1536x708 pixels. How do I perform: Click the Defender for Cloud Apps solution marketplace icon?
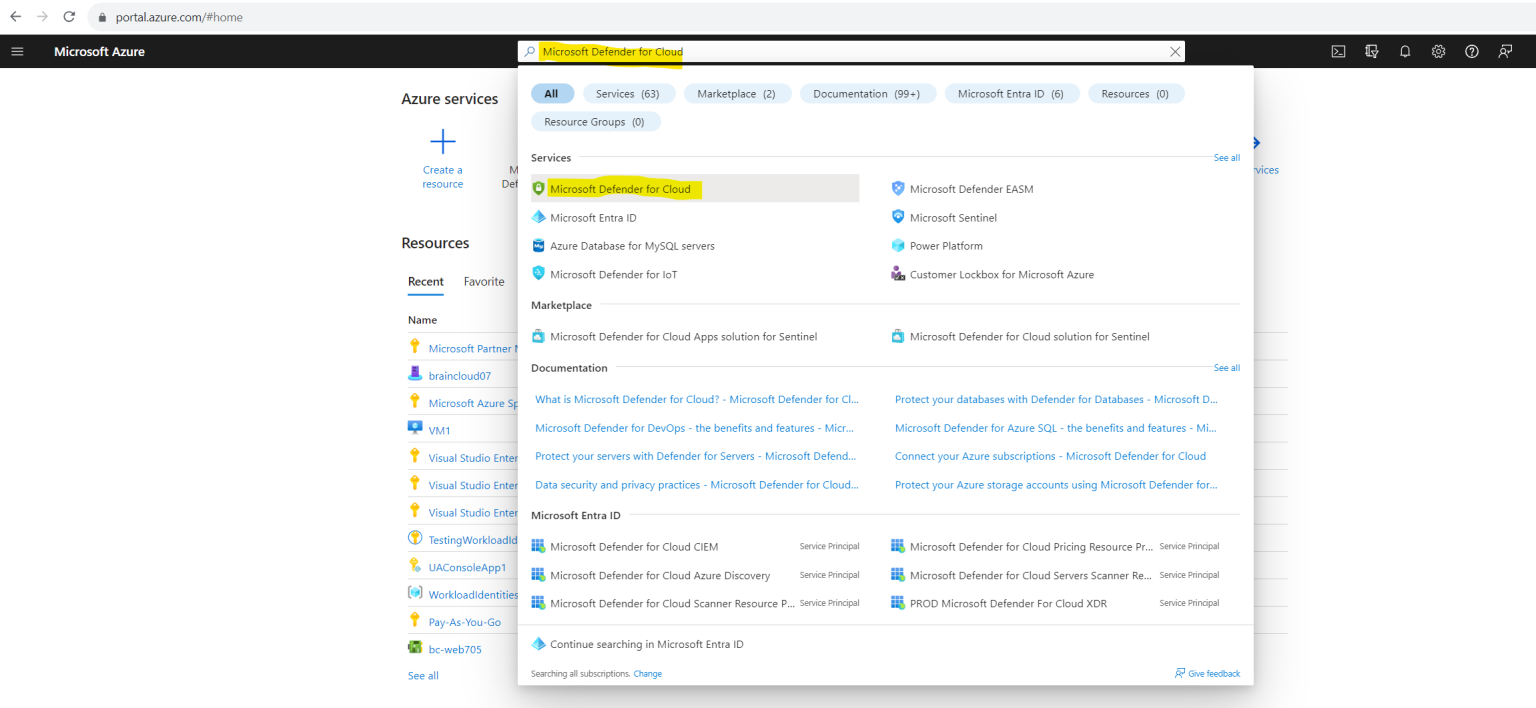point(539,336)
